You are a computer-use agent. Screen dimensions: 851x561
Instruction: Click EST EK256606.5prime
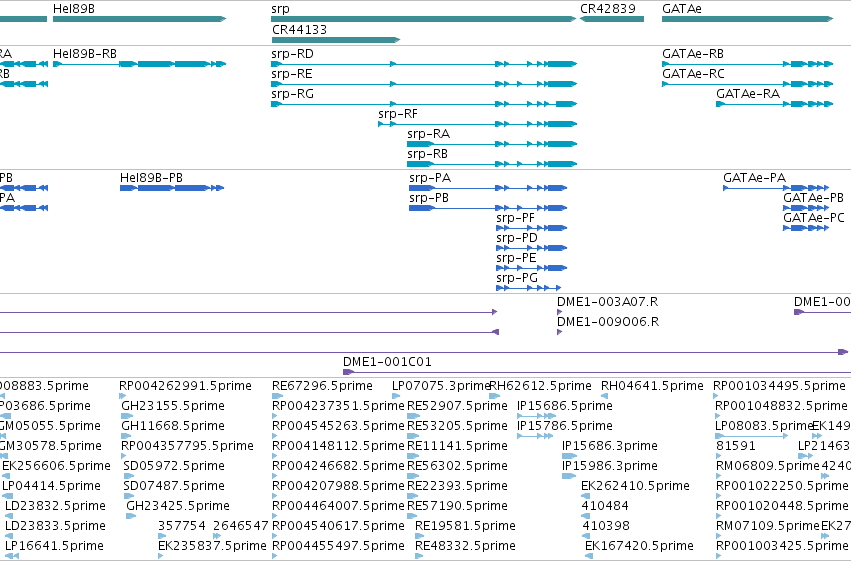point(56,467)
